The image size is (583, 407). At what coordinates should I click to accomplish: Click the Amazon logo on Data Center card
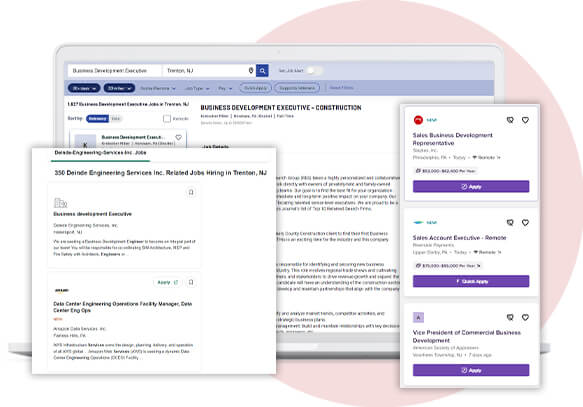[61, 291]
